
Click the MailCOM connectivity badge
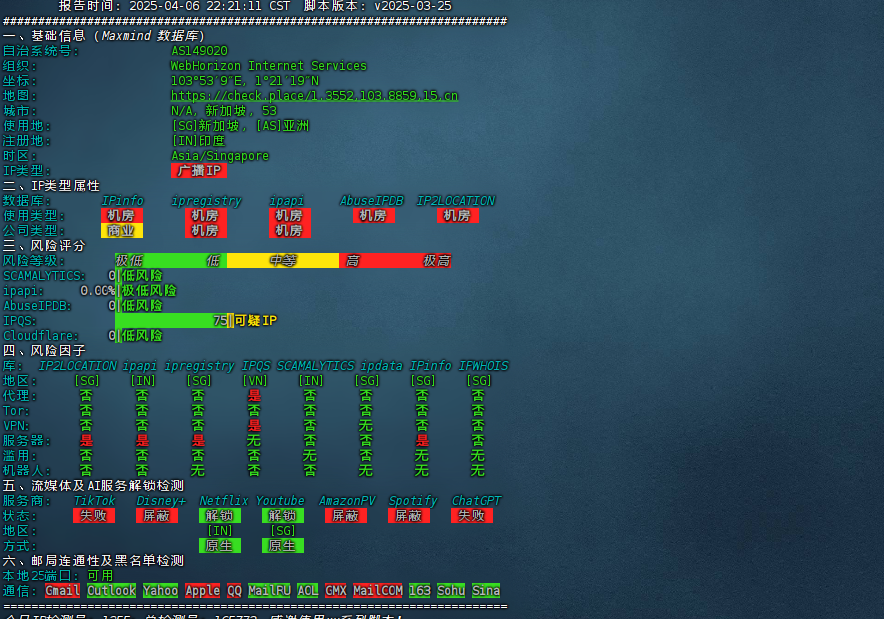coord(377,591)
